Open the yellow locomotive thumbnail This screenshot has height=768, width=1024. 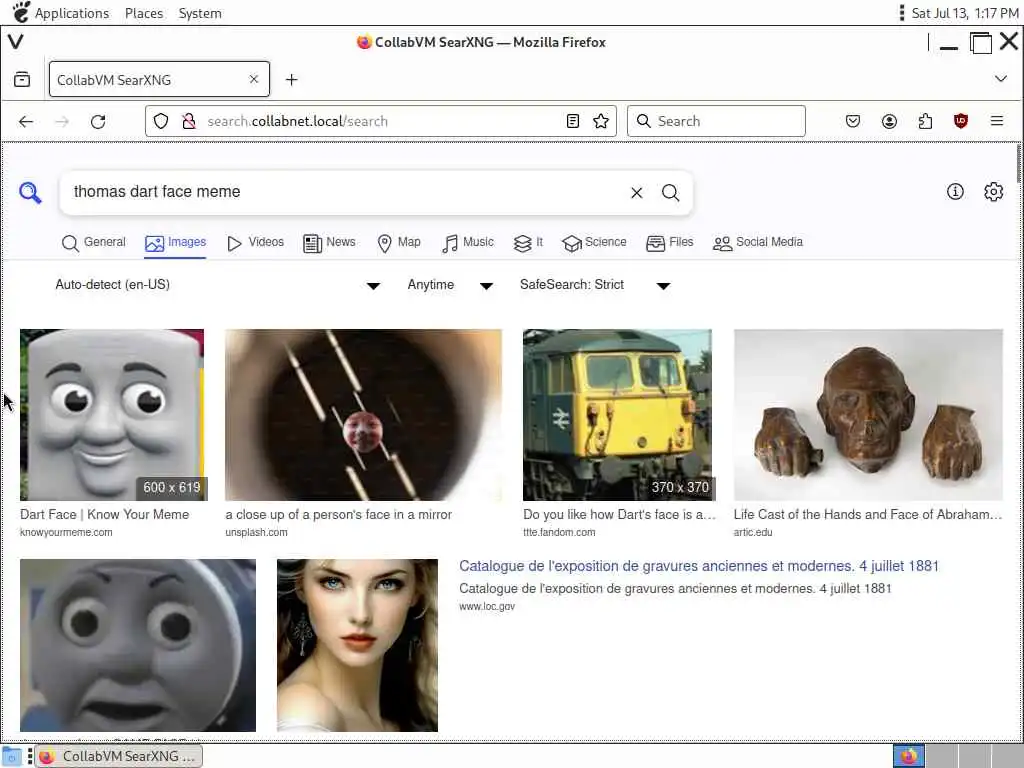tap(617, 415)
